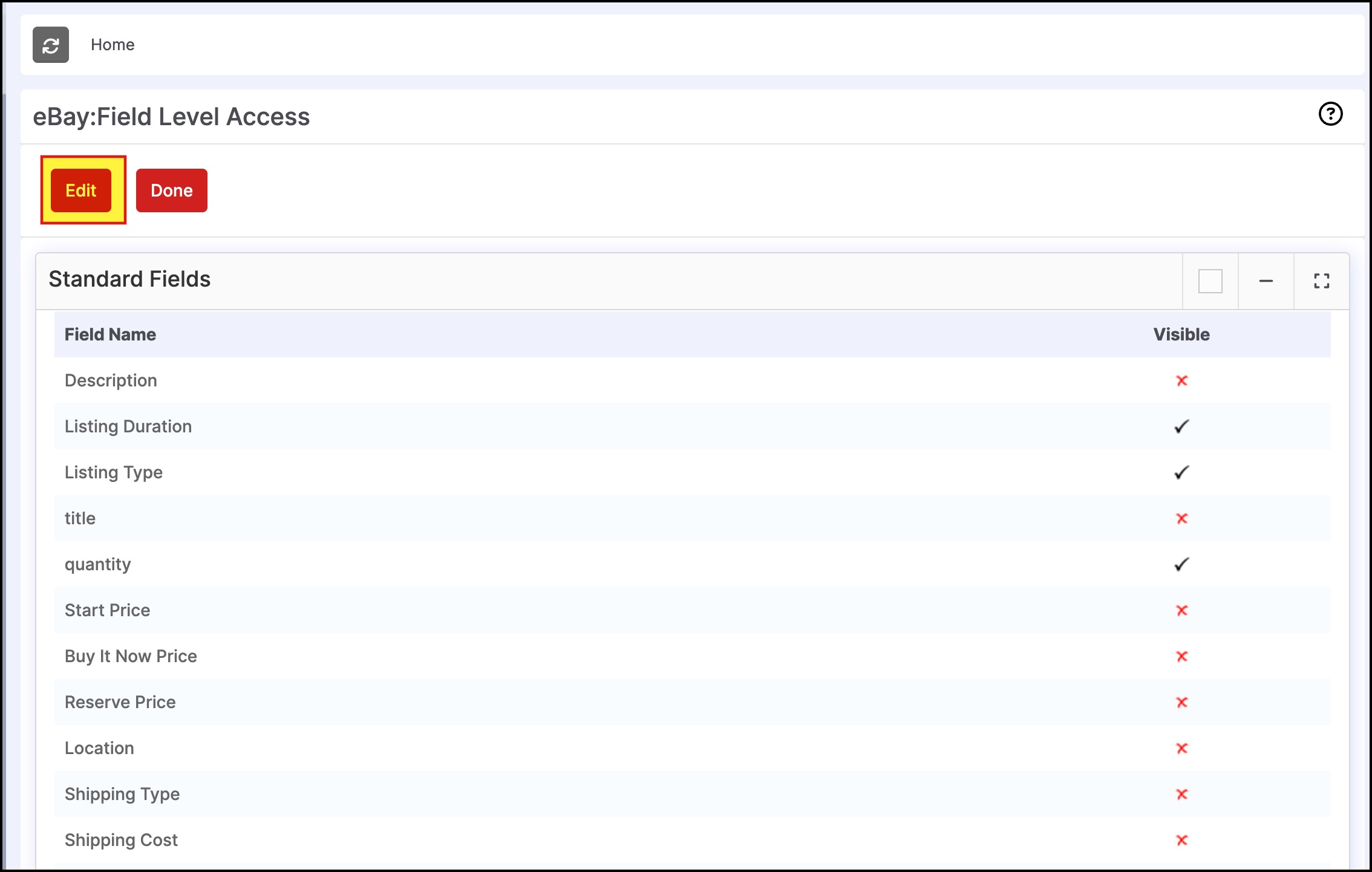Collapse the Standard Fields panel

pos(1266,281)
